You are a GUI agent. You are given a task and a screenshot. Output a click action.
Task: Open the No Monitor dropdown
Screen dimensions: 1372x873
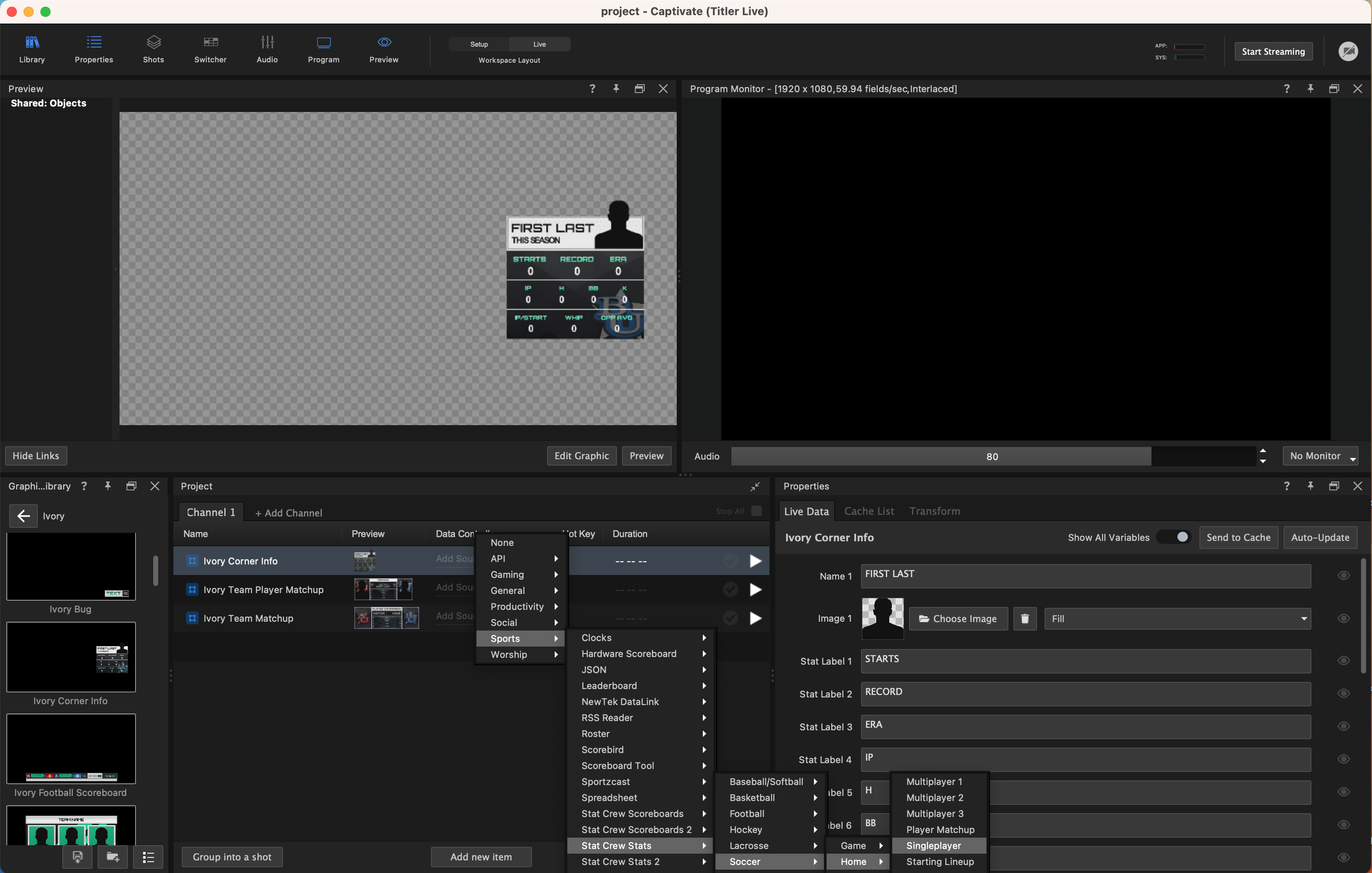point(1320,456)
